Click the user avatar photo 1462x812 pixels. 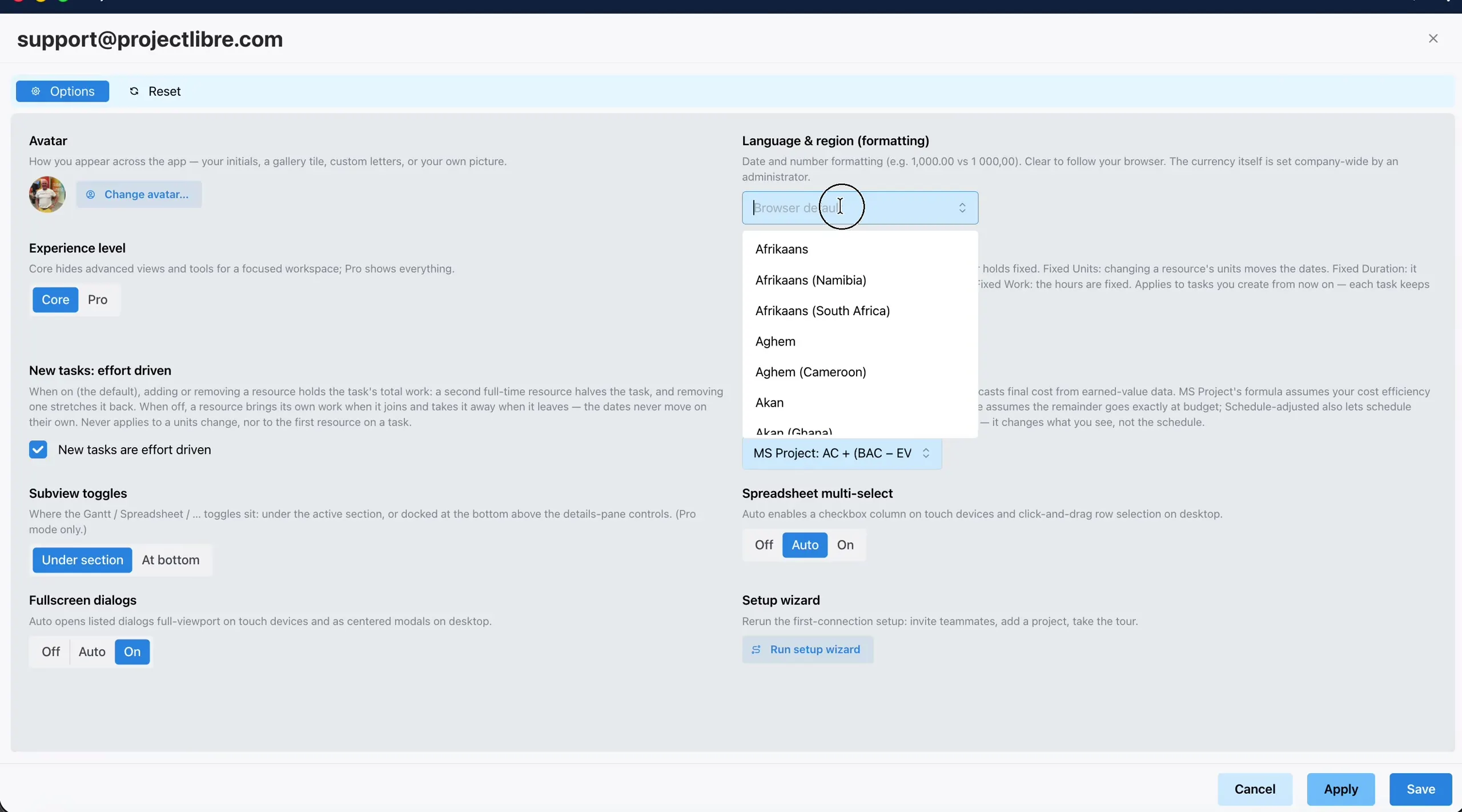click(47, 194)
